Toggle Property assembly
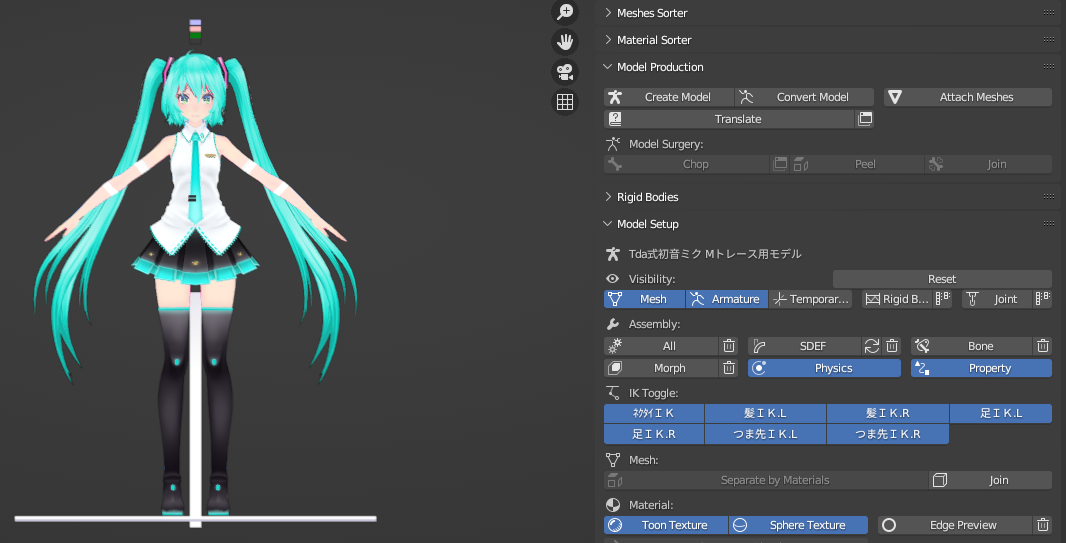 [x=981, y=368]
